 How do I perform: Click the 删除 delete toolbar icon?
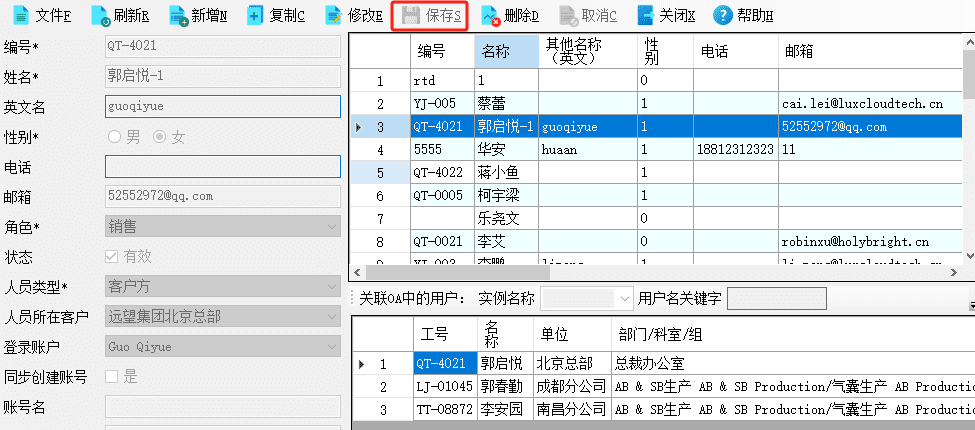(x=491, y=16)
